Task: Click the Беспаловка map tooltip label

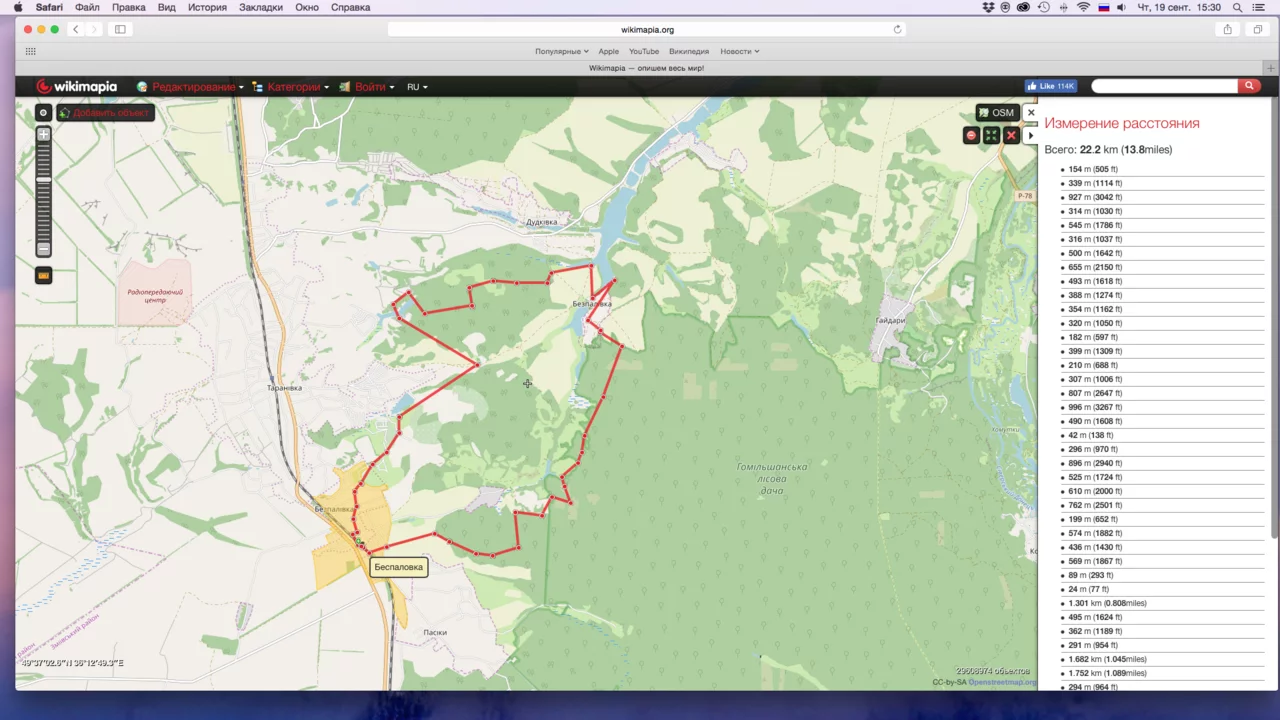Action: coord(398,567)
